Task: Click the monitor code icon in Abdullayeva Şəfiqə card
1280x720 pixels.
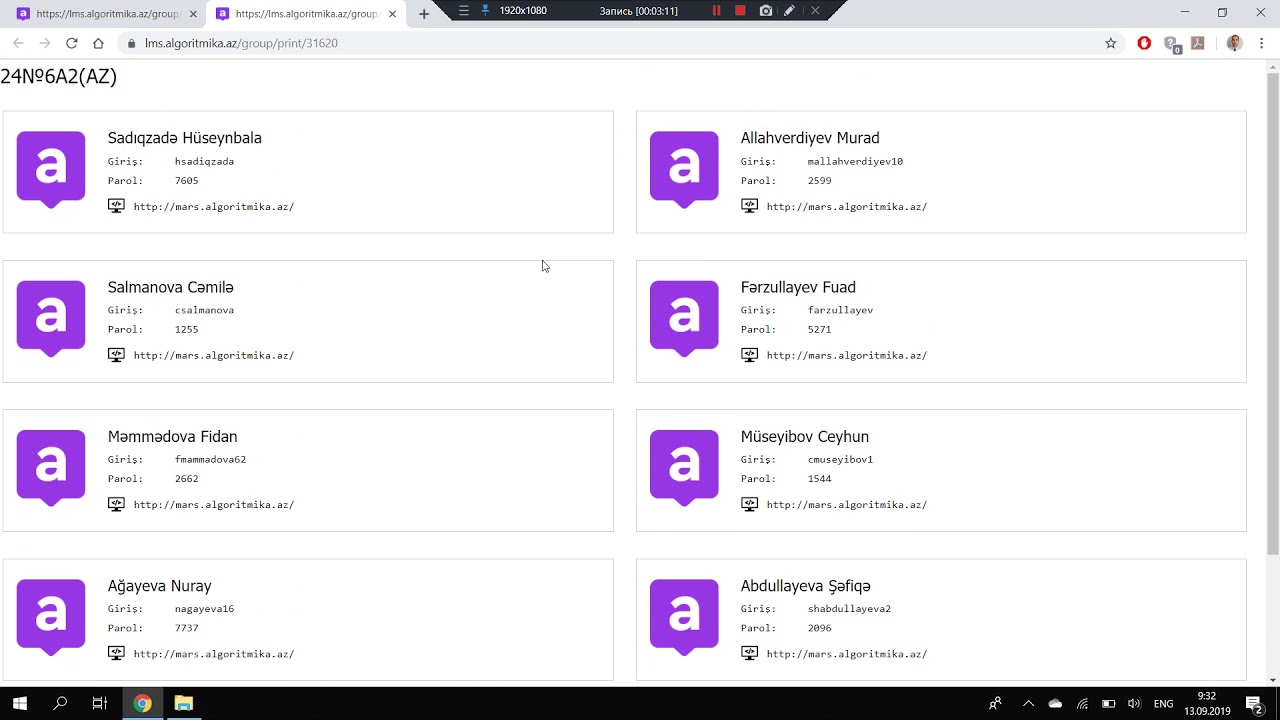Action: (x=749, y=653)
